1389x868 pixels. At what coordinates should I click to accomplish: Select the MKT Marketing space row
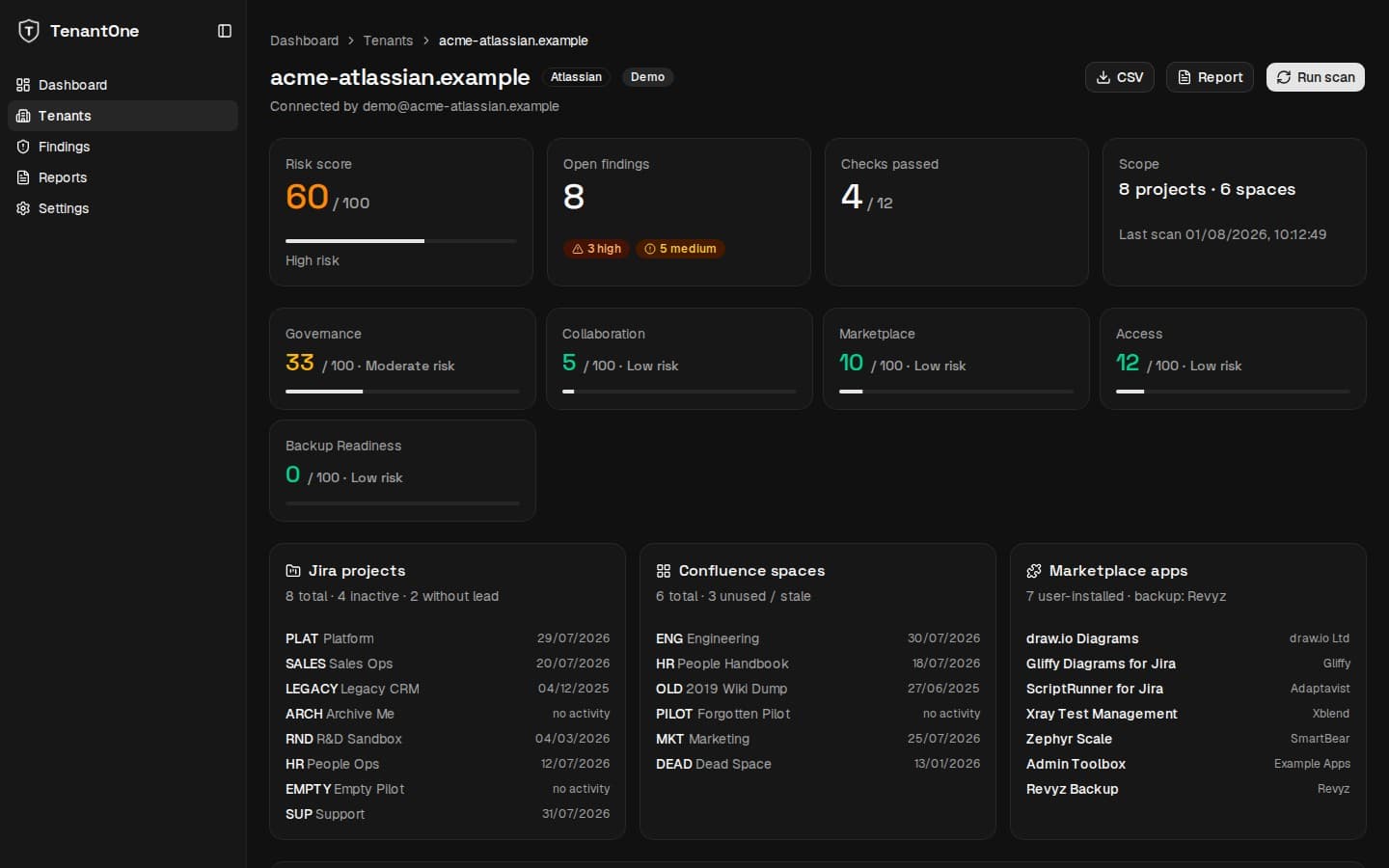click(818, 739)
